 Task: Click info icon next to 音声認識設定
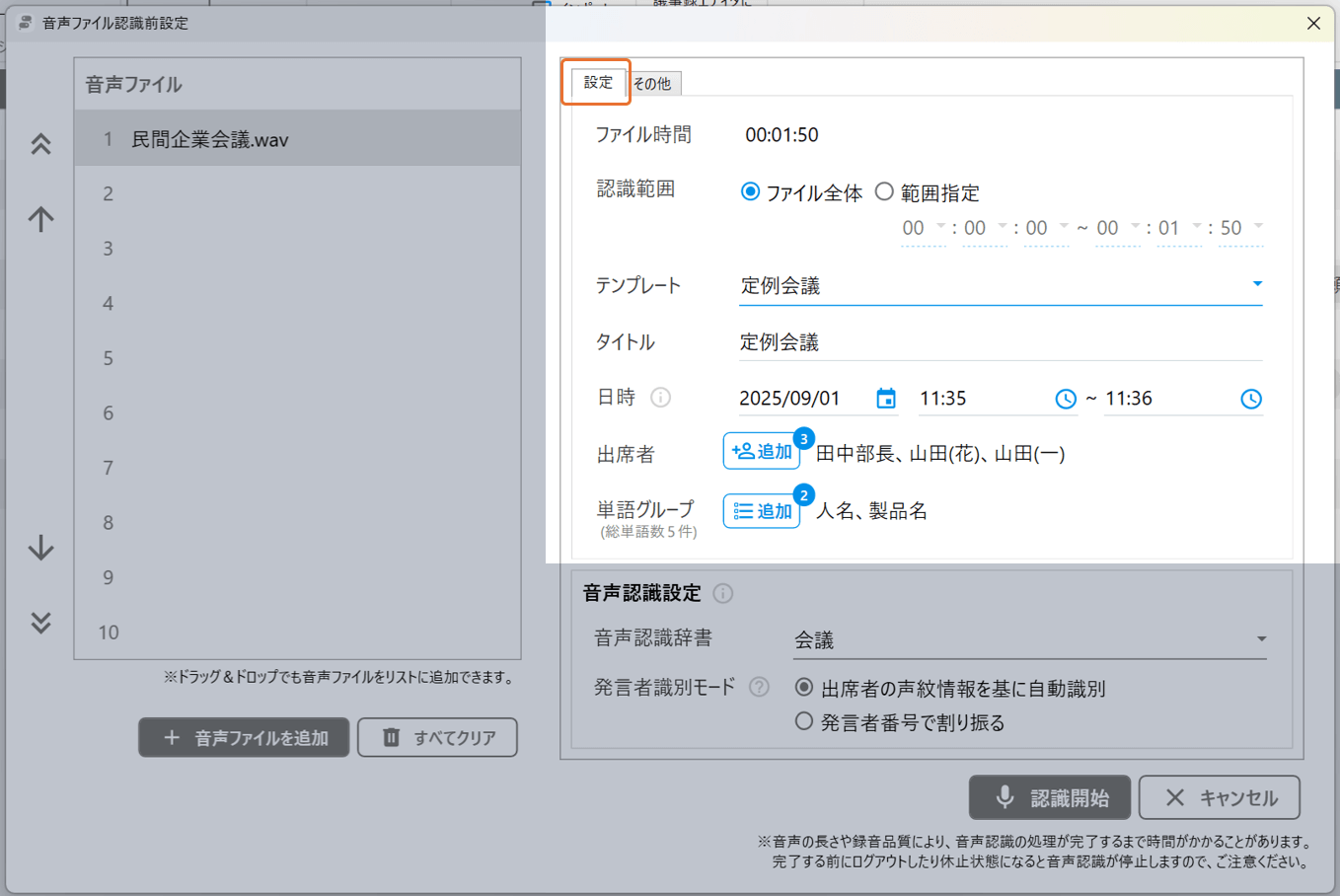(723, 593)
